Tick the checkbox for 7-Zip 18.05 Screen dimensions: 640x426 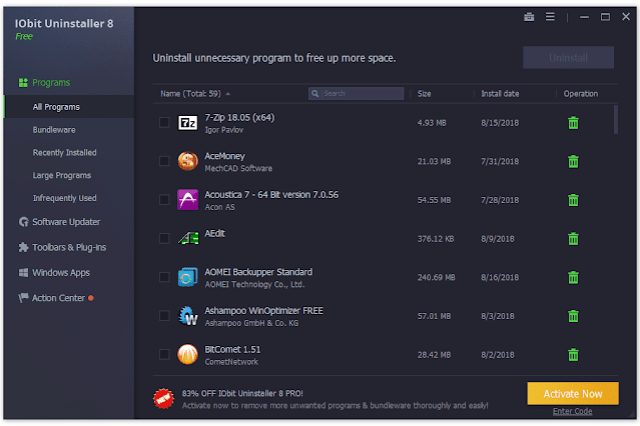click(164, 122)
